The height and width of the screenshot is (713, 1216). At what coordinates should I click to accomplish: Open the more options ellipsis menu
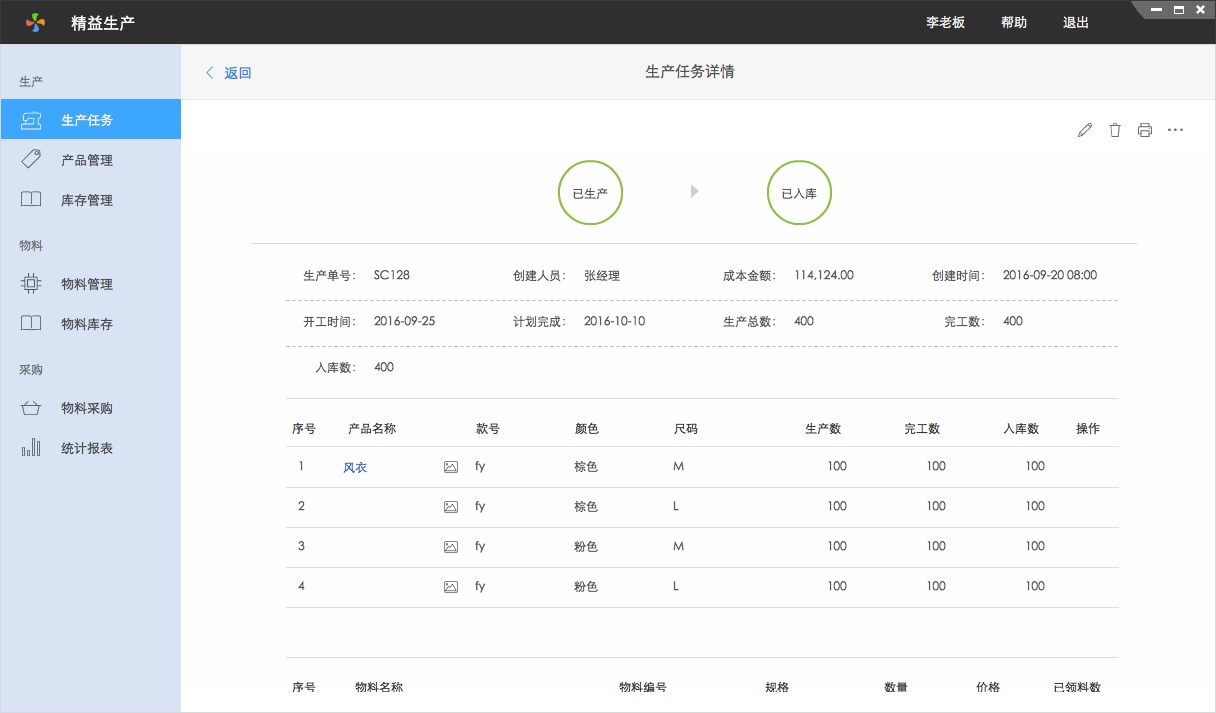(1175, 129)
